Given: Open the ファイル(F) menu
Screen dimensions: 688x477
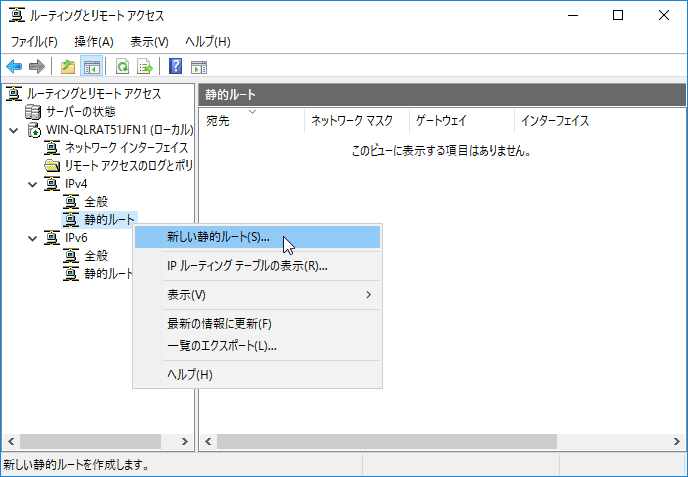Looking at the screenshot, I should point(34,42).
